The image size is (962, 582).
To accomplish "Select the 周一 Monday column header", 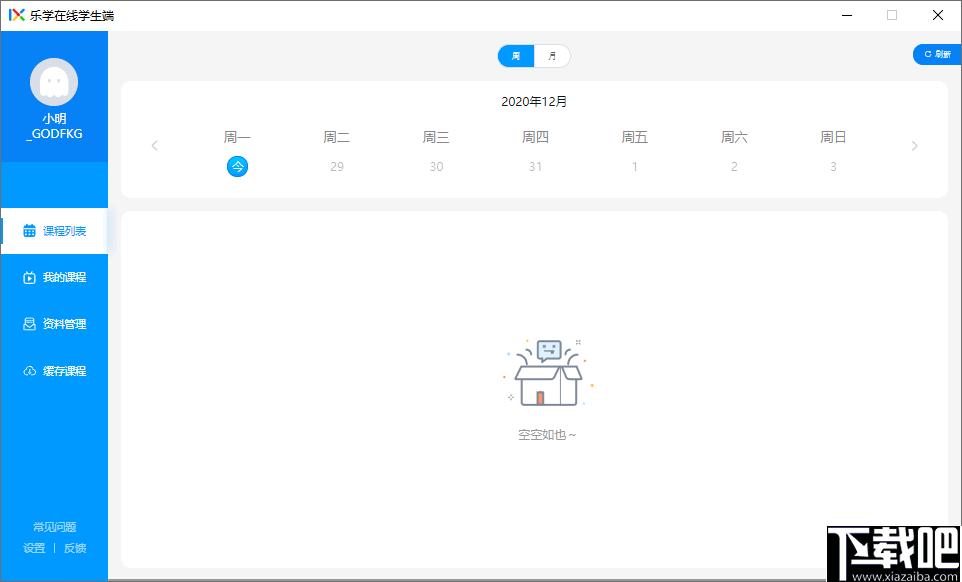I will click(237, 137).
